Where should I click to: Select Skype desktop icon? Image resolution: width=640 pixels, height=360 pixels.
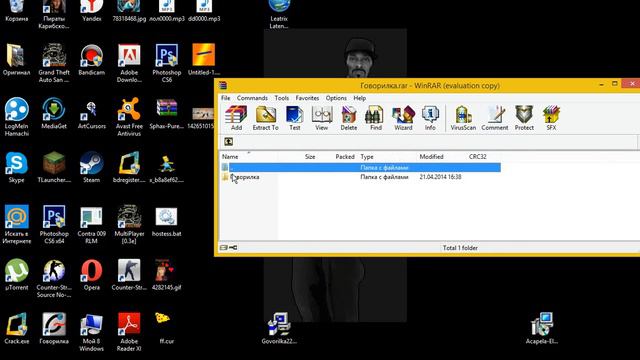click(16, 167)
